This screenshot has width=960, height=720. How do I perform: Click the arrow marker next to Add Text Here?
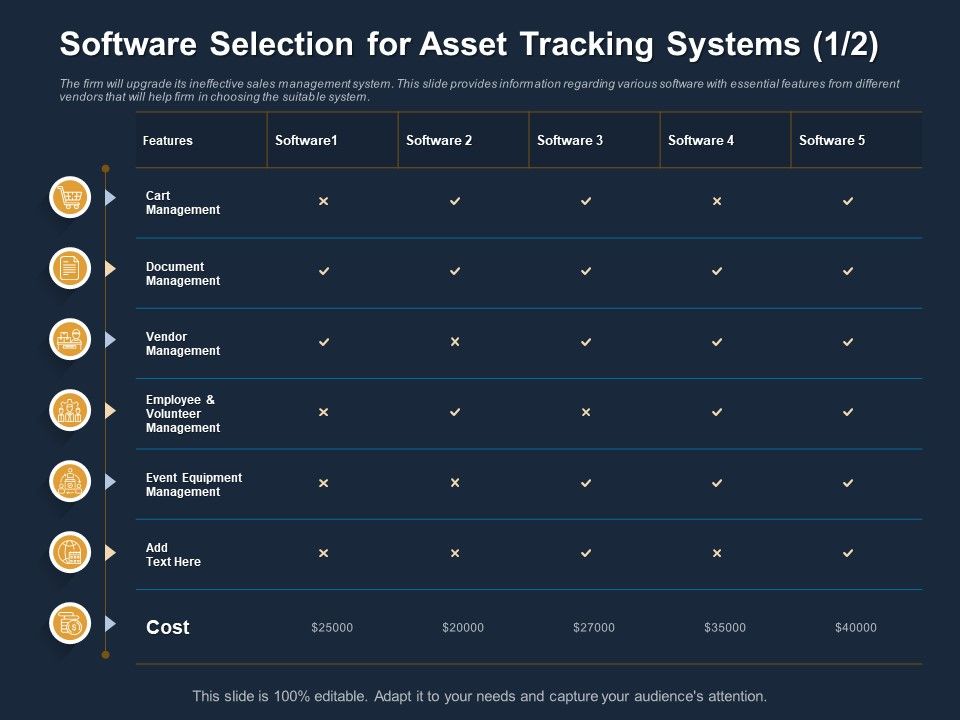[x=110, y=552]
